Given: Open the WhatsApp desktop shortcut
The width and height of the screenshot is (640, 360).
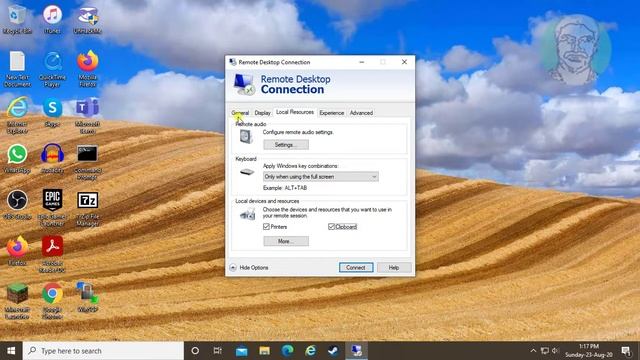Looking at the screenshot, I should tap(17, 158).
